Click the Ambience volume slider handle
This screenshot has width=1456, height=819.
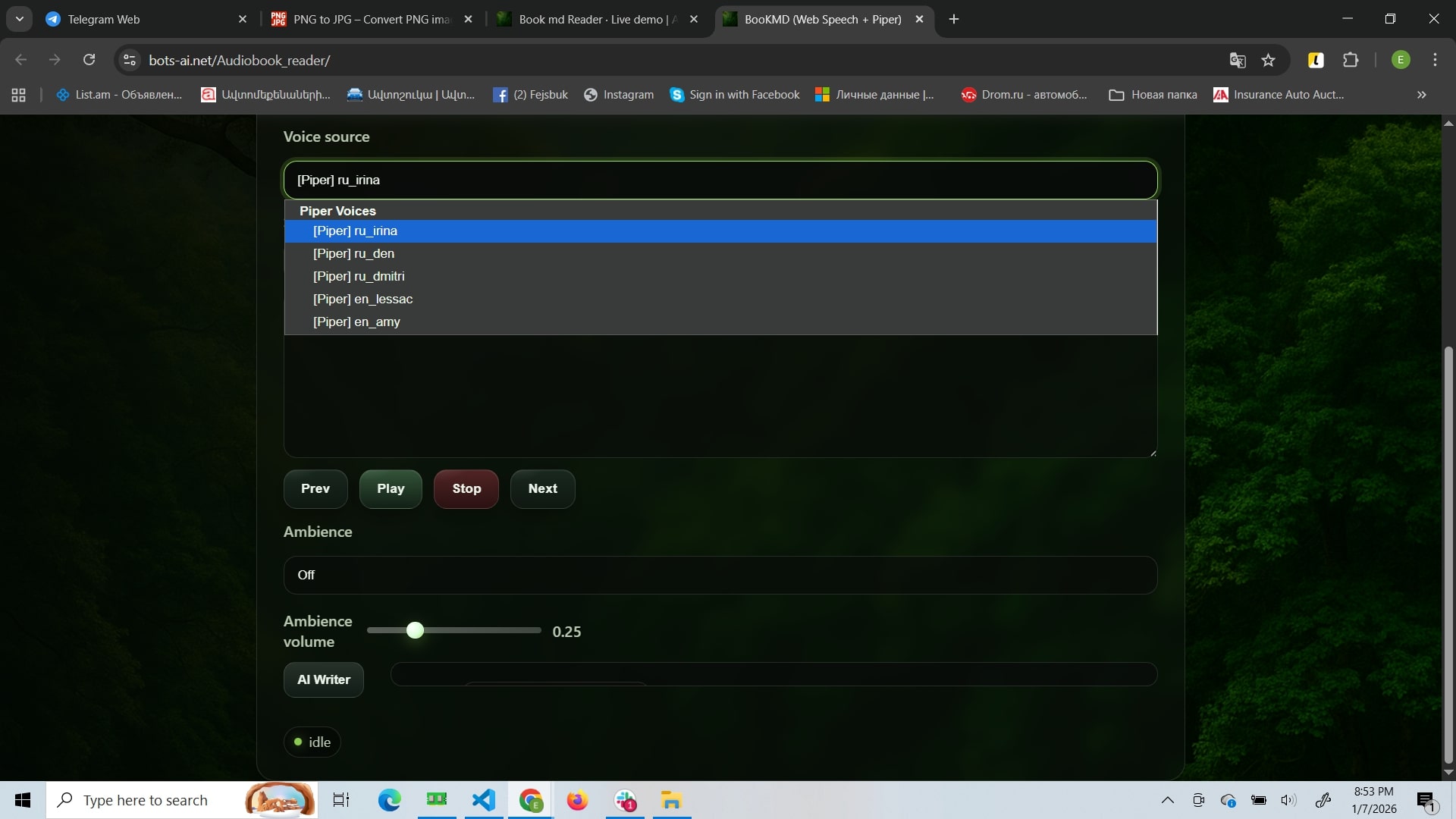(x=415, y=630)
